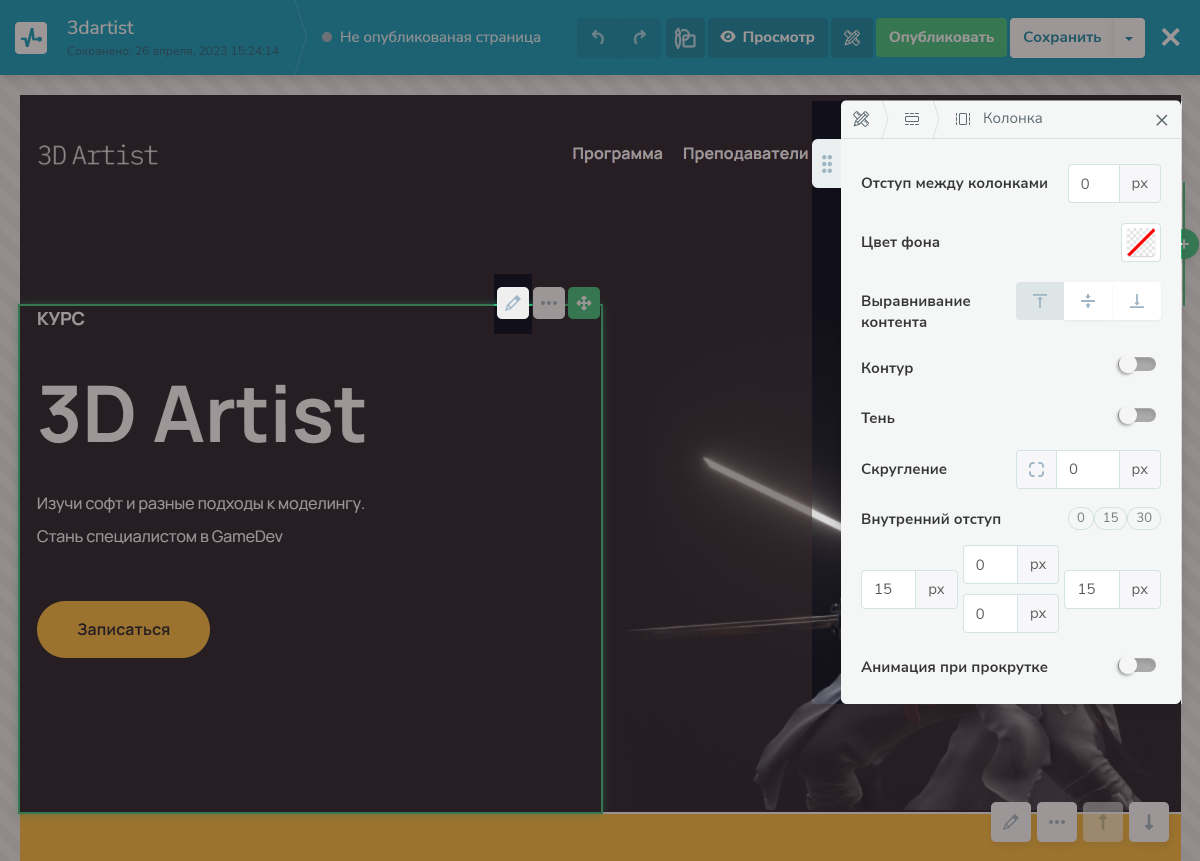Redo the last action

640,38
